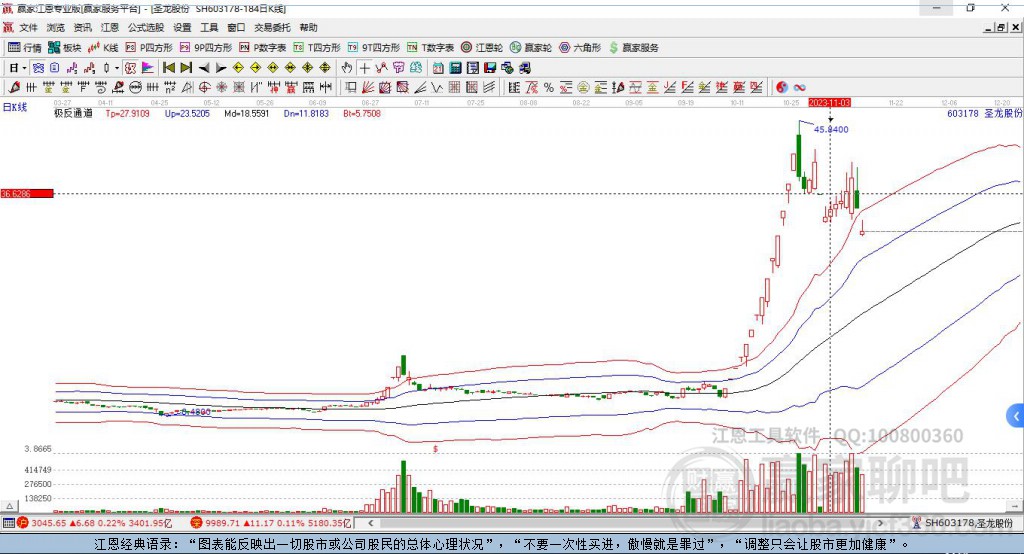Image resolution: width=1024 pixels, height=554 pixels.
Task: Click the blue side panel expand chevron
Action: point(1016,416)
